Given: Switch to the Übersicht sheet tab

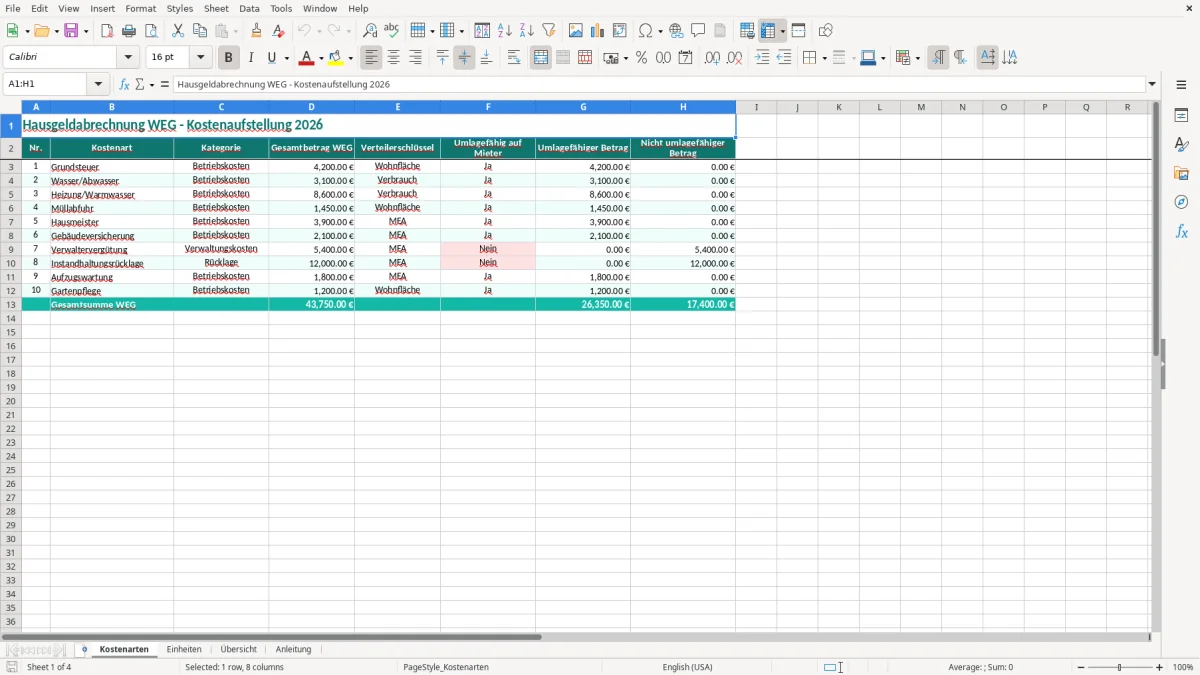Looking at the screenshot, I should pyautogui.click(x=238, y=649).
